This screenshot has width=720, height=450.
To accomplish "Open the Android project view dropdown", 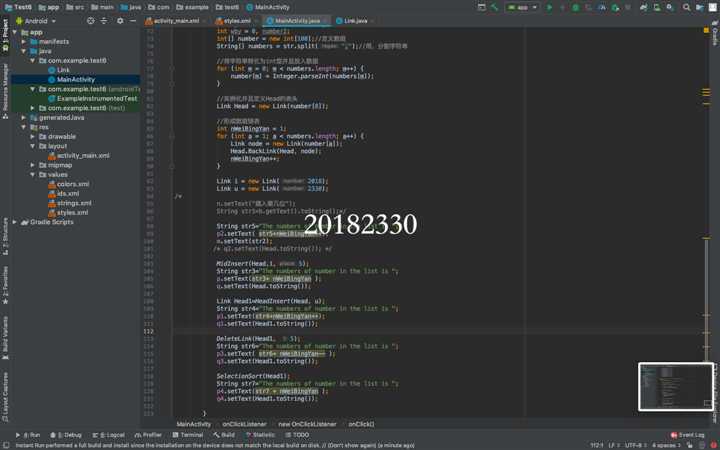I will 36,21.
